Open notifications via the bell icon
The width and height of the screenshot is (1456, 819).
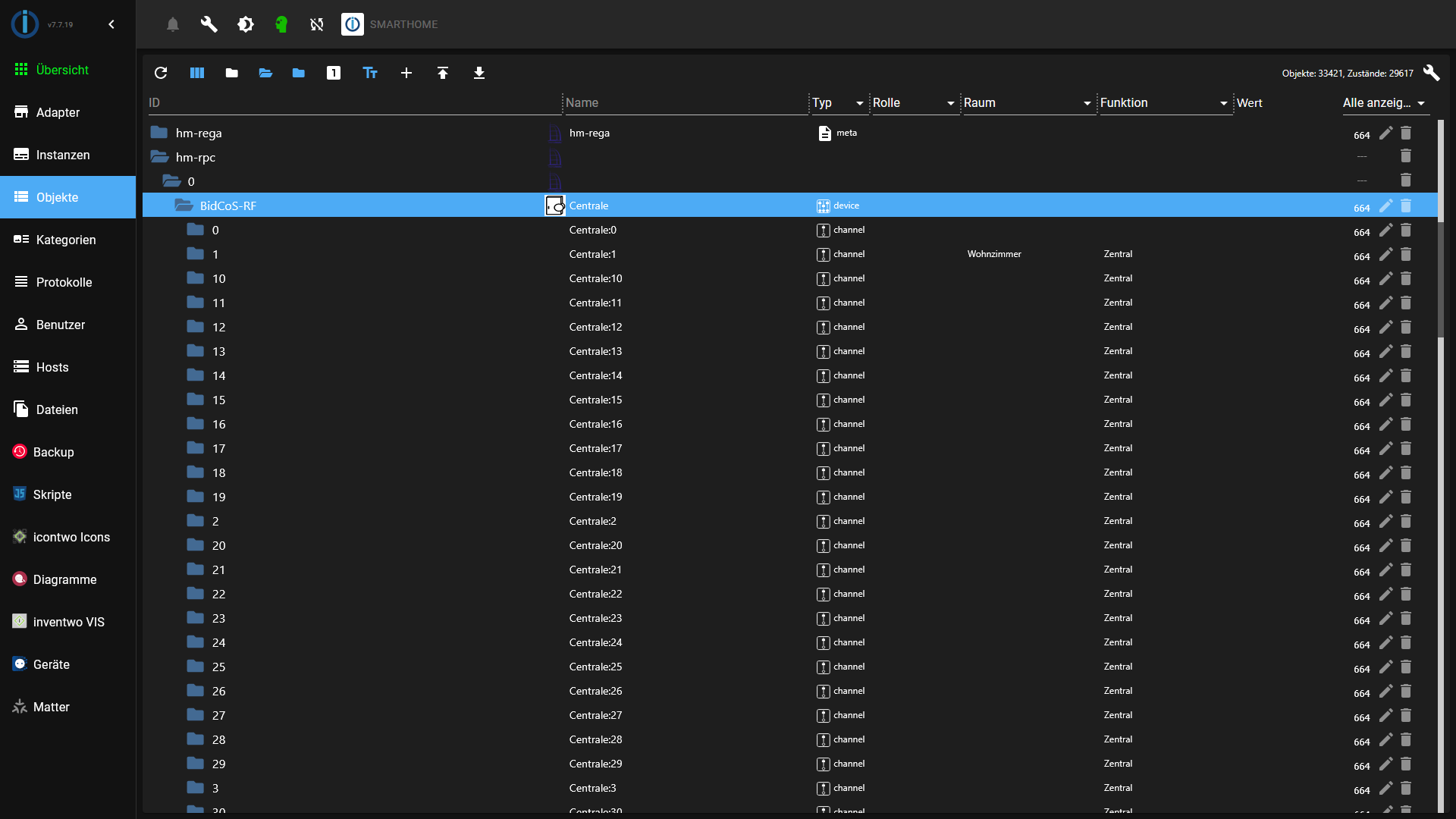[172, 24]
